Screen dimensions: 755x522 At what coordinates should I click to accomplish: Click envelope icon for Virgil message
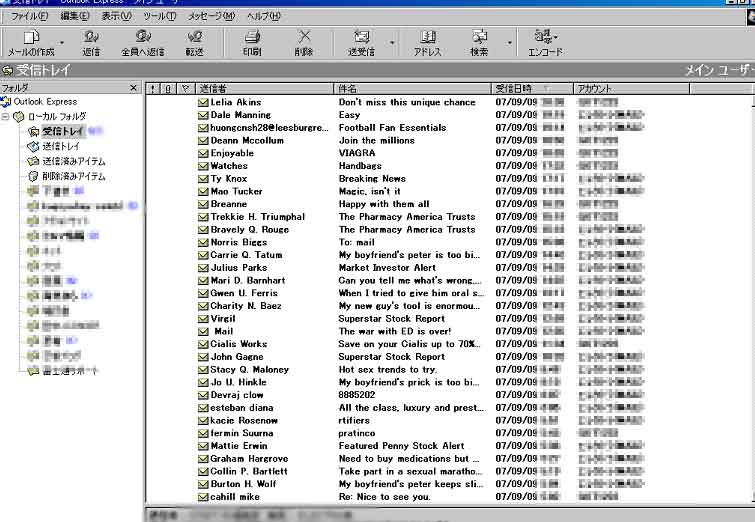pos(203,319)
